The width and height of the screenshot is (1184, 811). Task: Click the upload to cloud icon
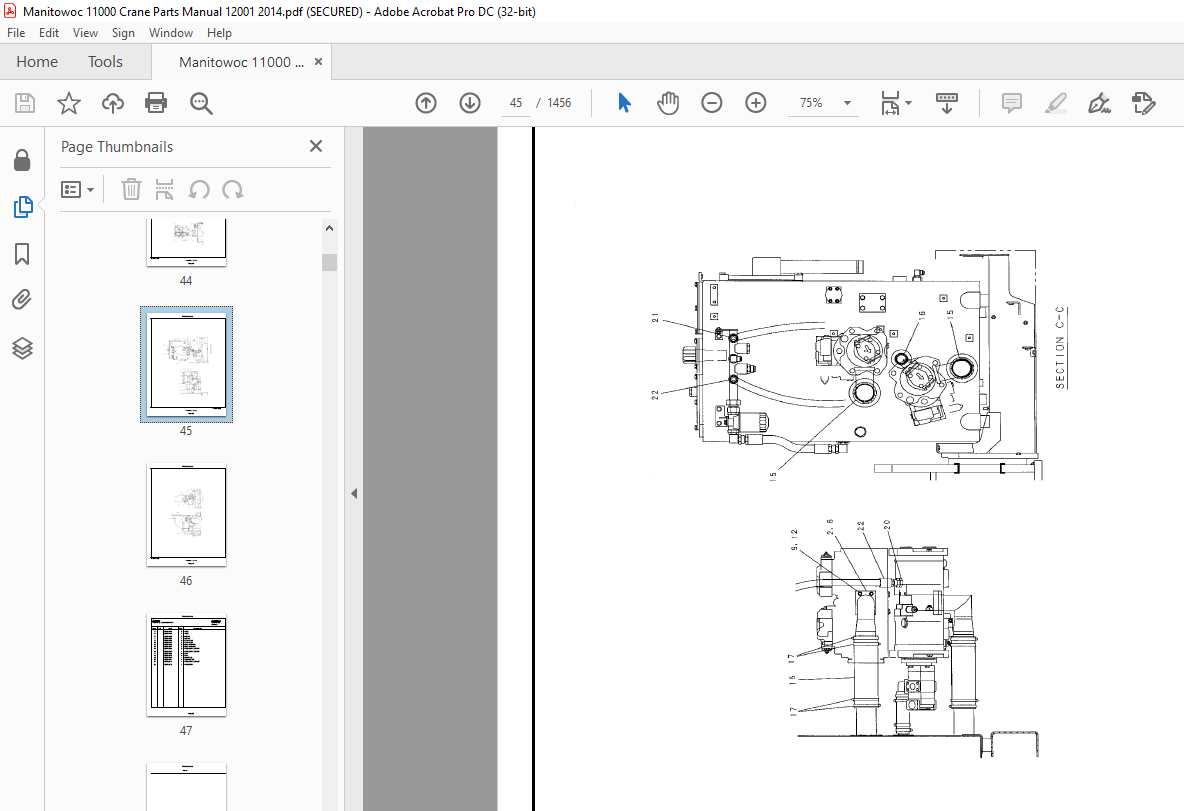point(113,103)
